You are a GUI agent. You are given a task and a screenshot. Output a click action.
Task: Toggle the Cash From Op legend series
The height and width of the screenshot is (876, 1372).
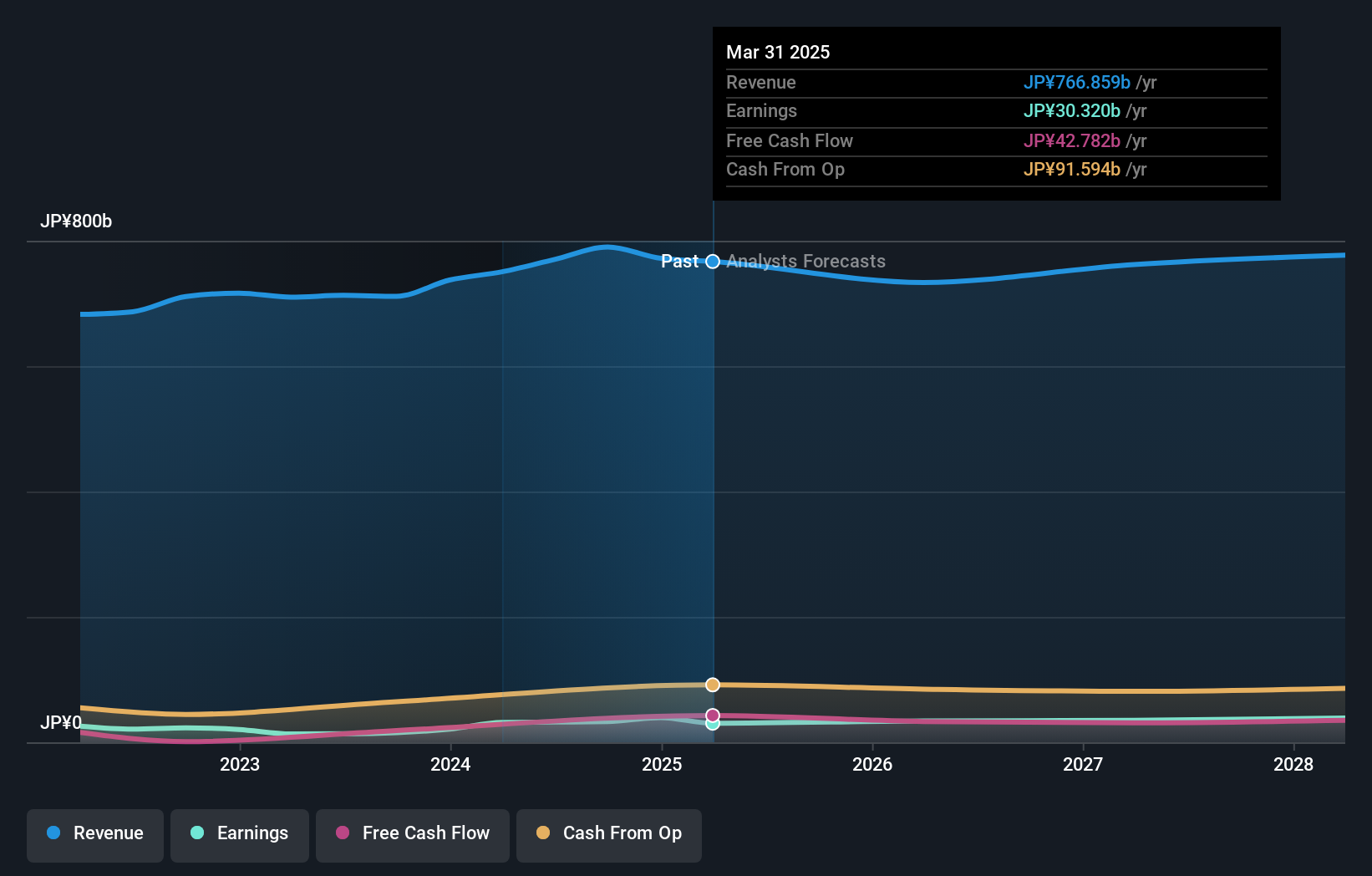point(609,835)
